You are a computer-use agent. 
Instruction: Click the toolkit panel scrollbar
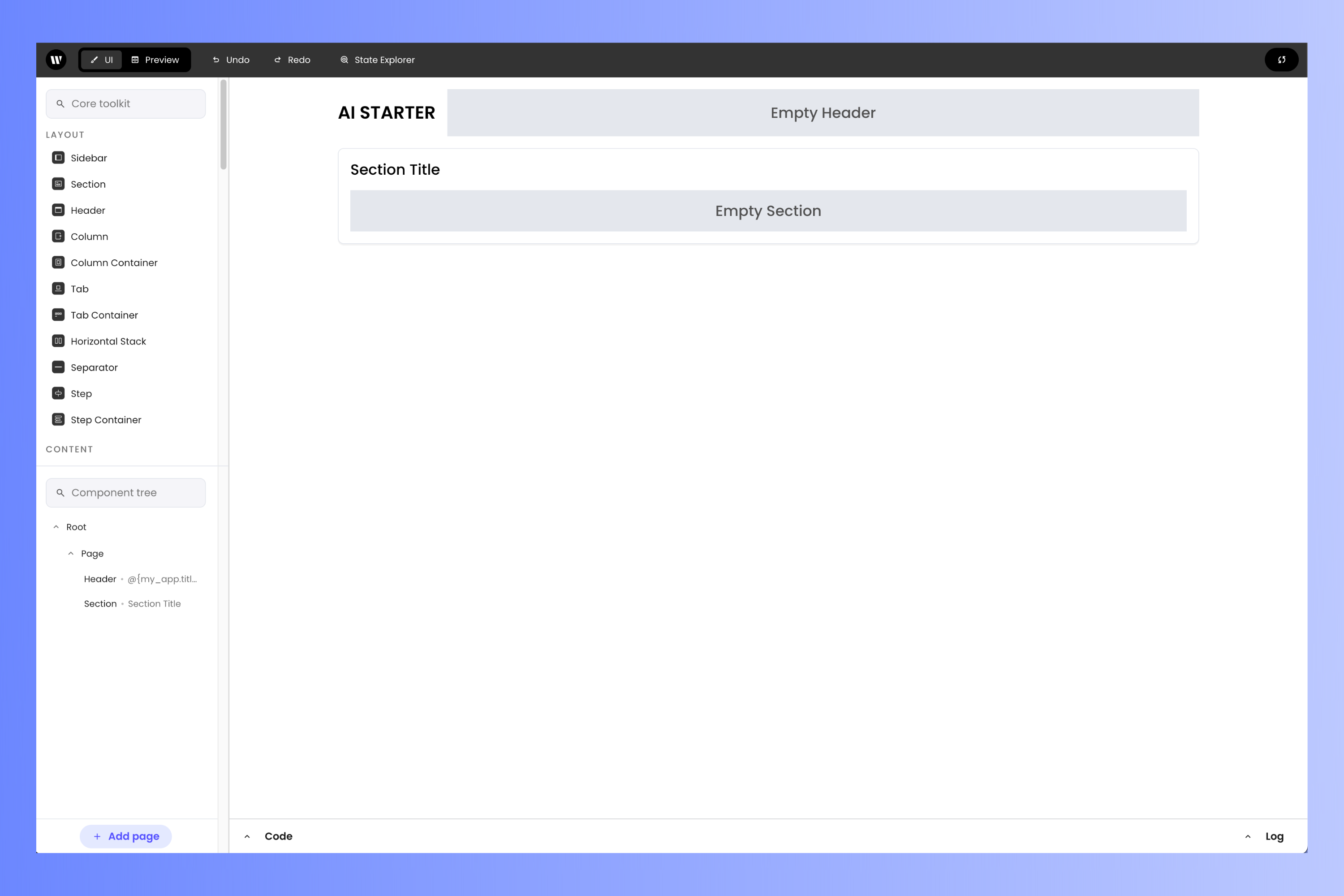pos(224,125)
